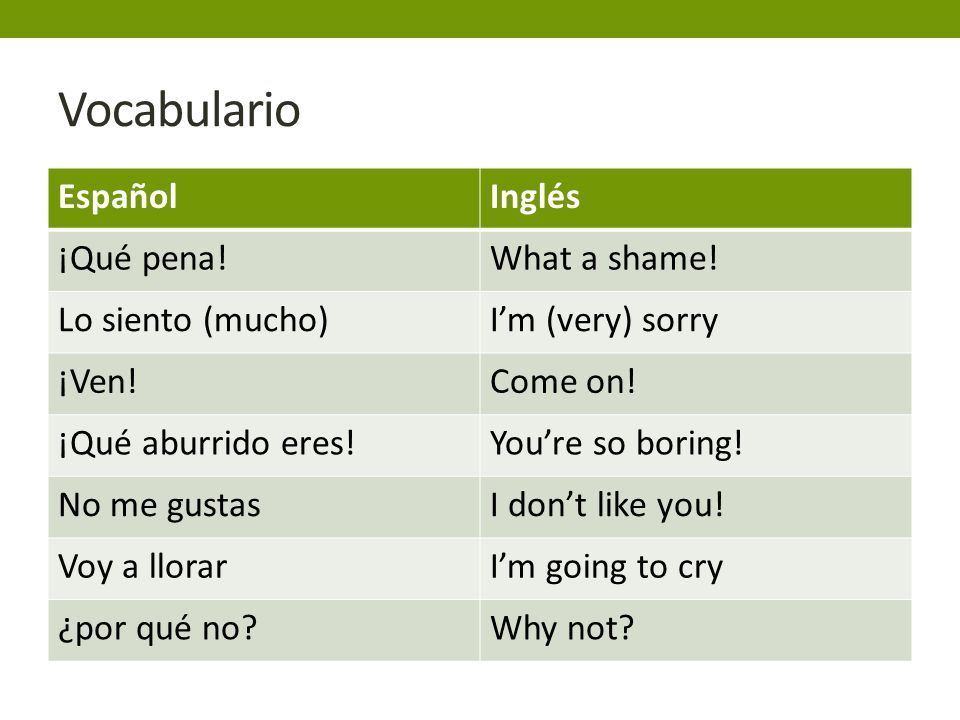Select the ¡Qué aburrido eres! cell

point(264,445)
